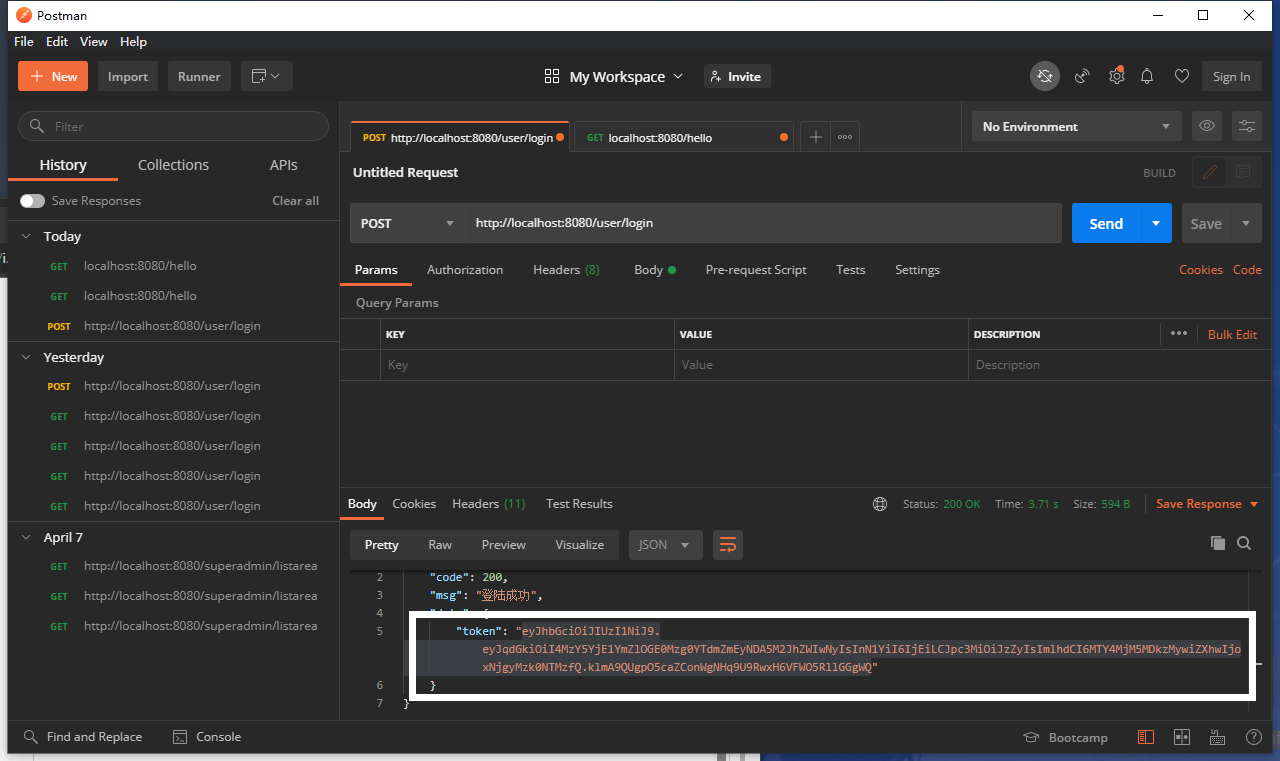Open the Bulk Edit link
1280x761 pixels.
[x=1232, y=334]
